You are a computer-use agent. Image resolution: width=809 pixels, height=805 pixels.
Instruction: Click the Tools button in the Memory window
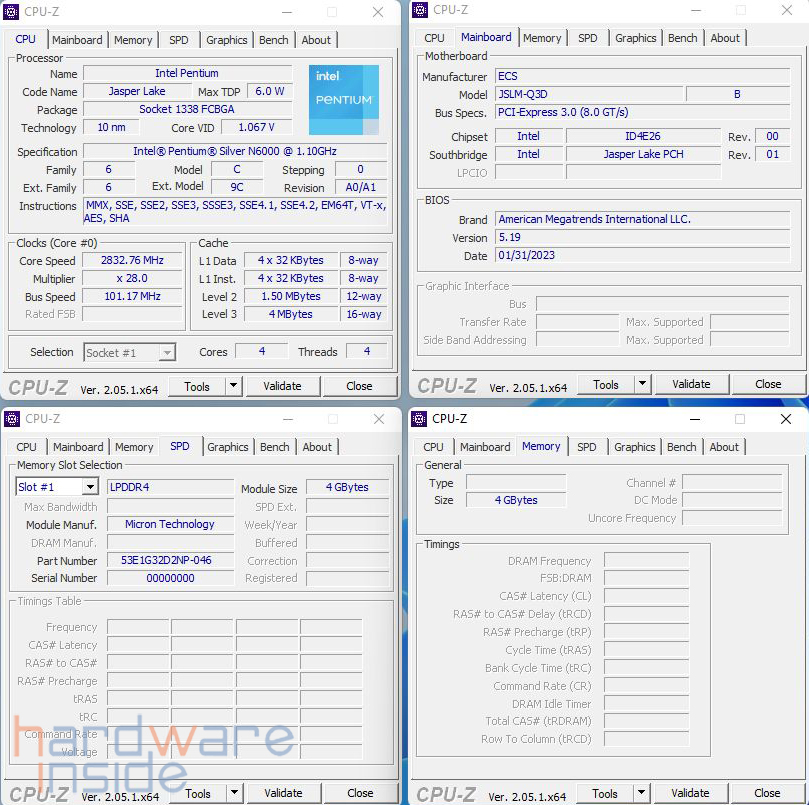(x=604, y=793)
